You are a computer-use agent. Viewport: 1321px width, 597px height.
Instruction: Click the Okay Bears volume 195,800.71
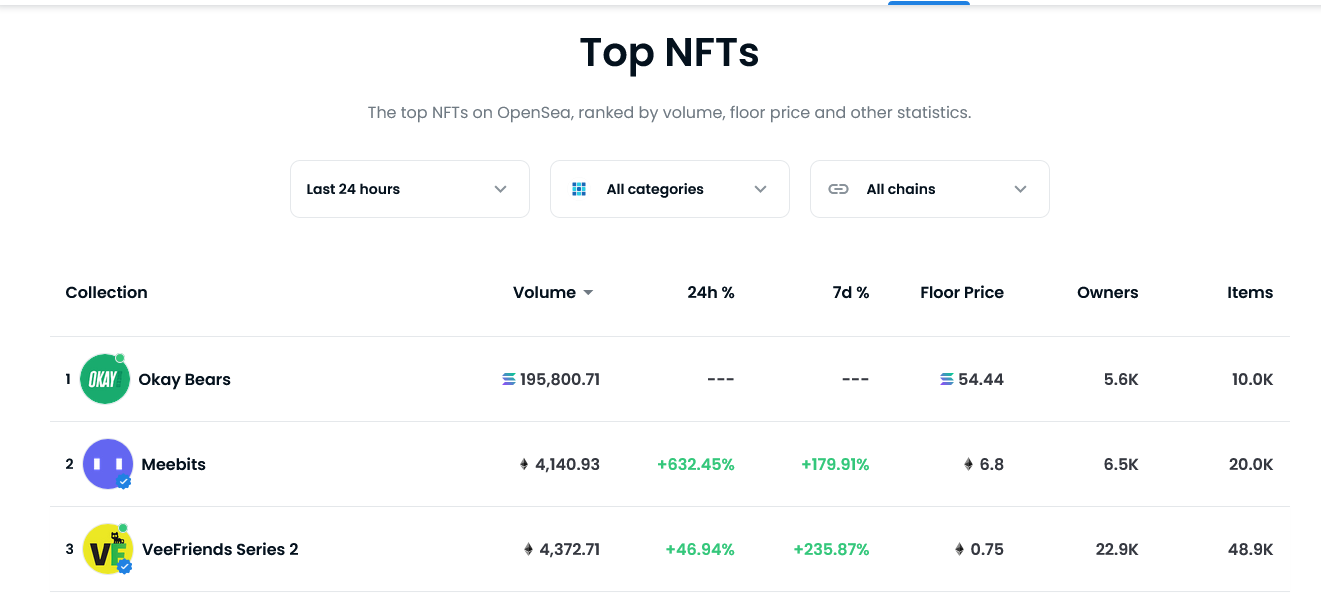pyautogui.click(x=560, y=379)
